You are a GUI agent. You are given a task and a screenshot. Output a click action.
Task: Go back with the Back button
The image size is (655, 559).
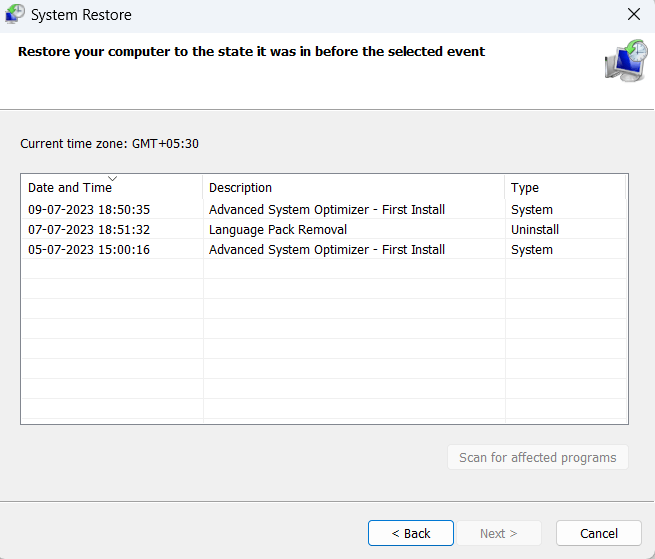coord(411,533)
